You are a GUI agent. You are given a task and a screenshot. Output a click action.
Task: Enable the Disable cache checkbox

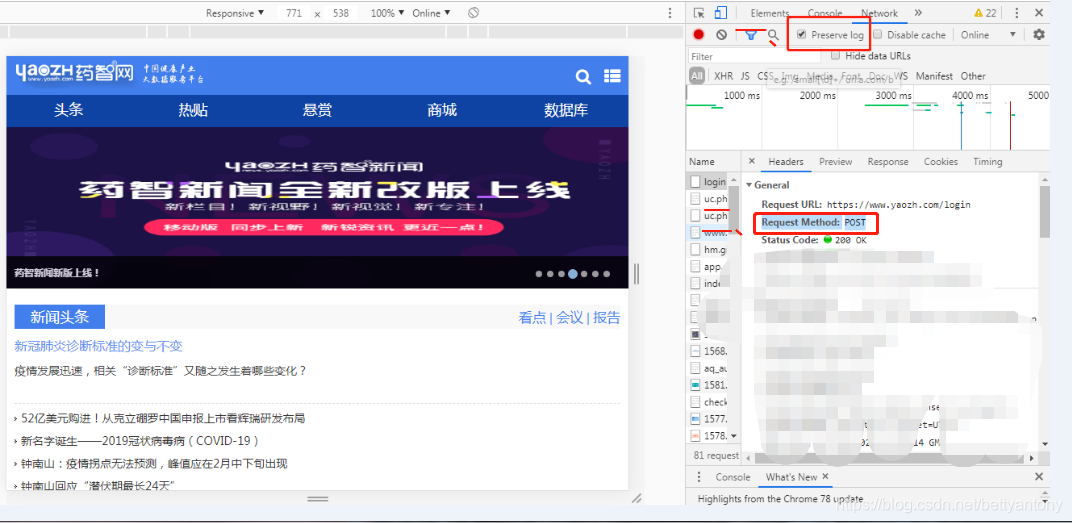pos(878,34)
